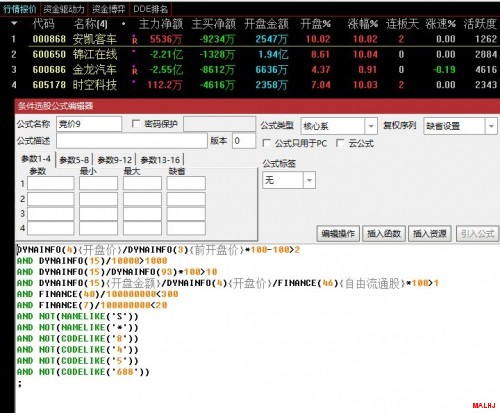Click the R marker beside 金龙汽车

[135, 71]
